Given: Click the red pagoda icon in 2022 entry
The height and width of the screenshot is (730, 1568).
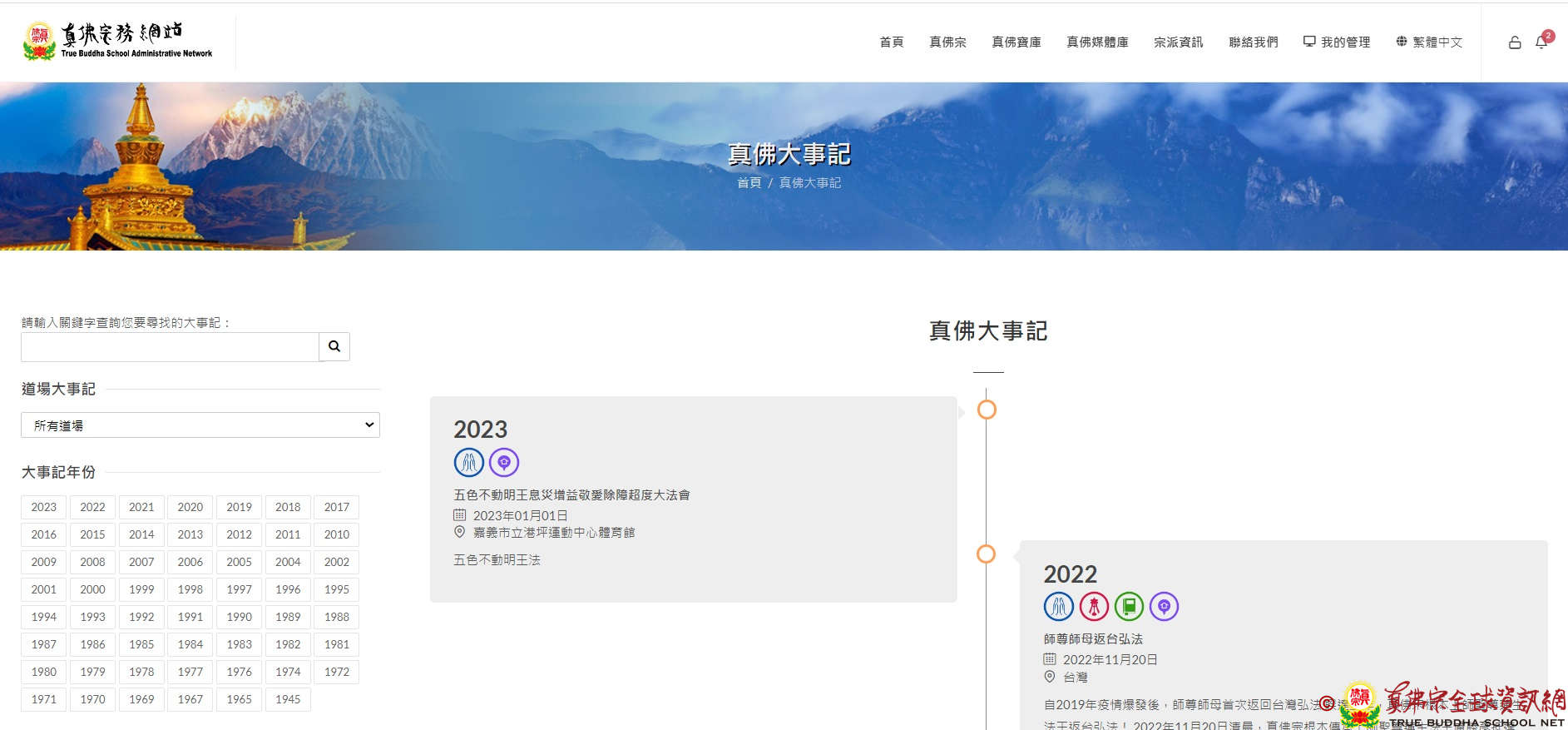Looking at the screenshot, I should pos(1094,607).
